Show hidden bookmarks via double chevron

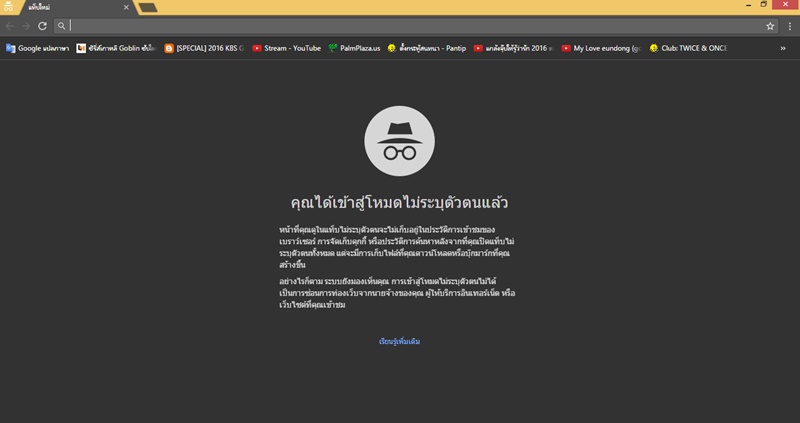pos(783,48)
